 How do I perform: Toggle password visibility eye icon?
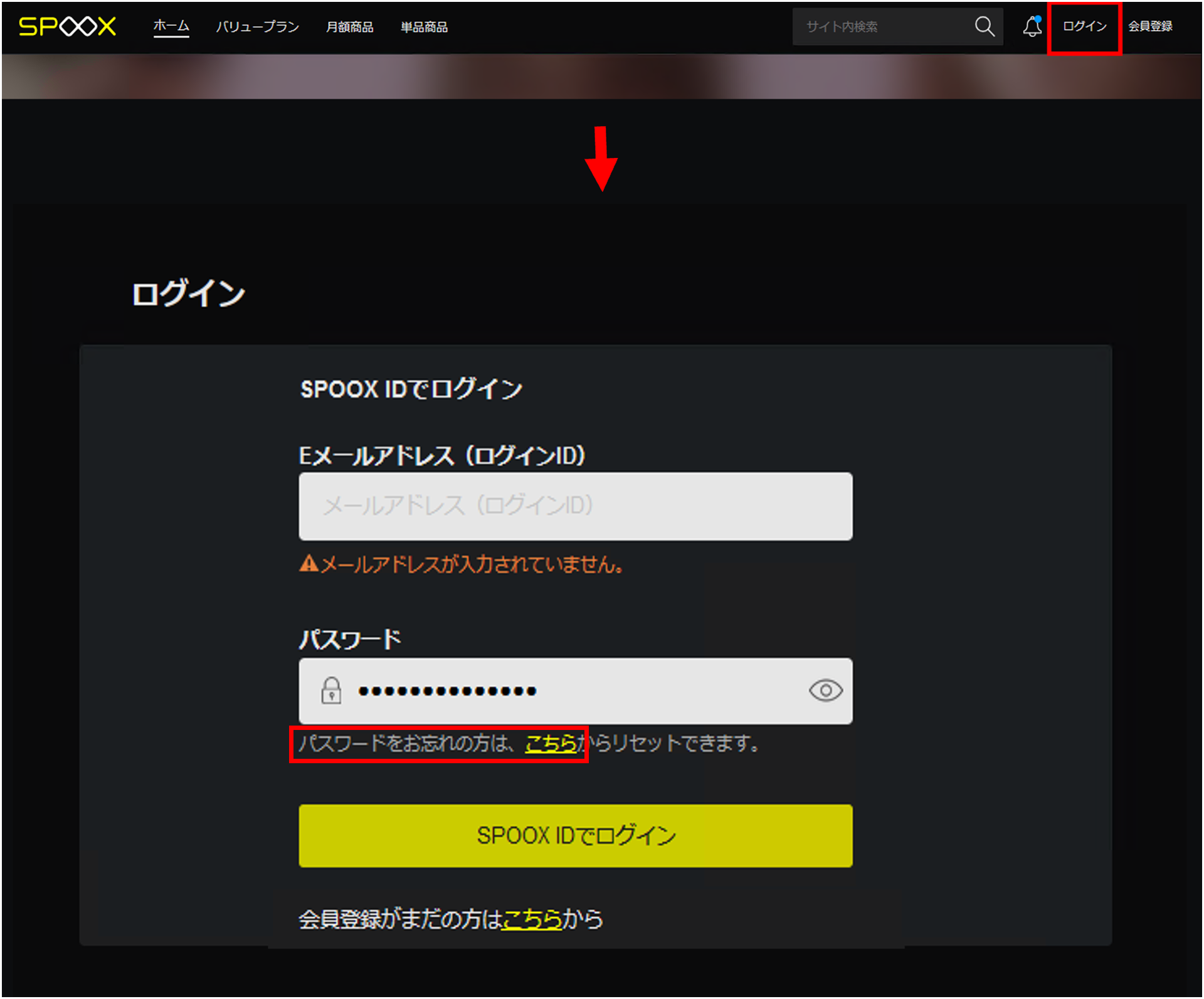pyautogui.click(x=825, y=690)
